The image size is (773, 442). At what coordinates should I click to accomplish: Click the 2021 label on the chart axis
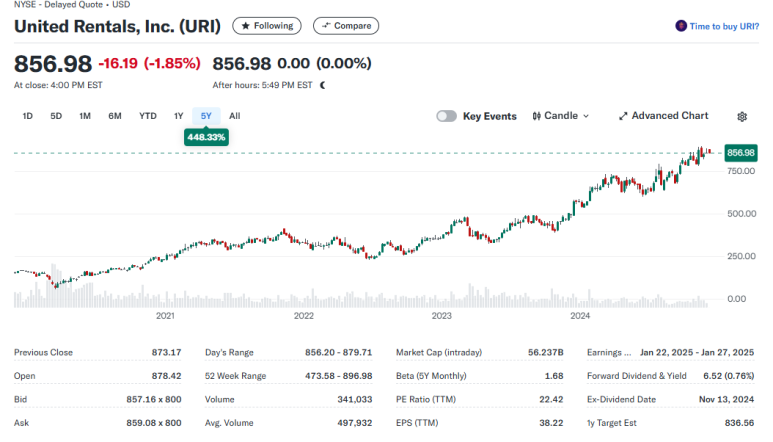pos(165,316)
